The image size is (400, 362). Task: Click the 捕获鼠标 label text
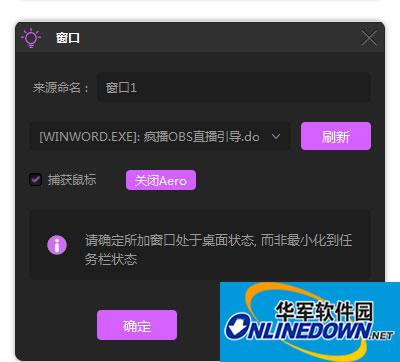click(x=72, y=180)
